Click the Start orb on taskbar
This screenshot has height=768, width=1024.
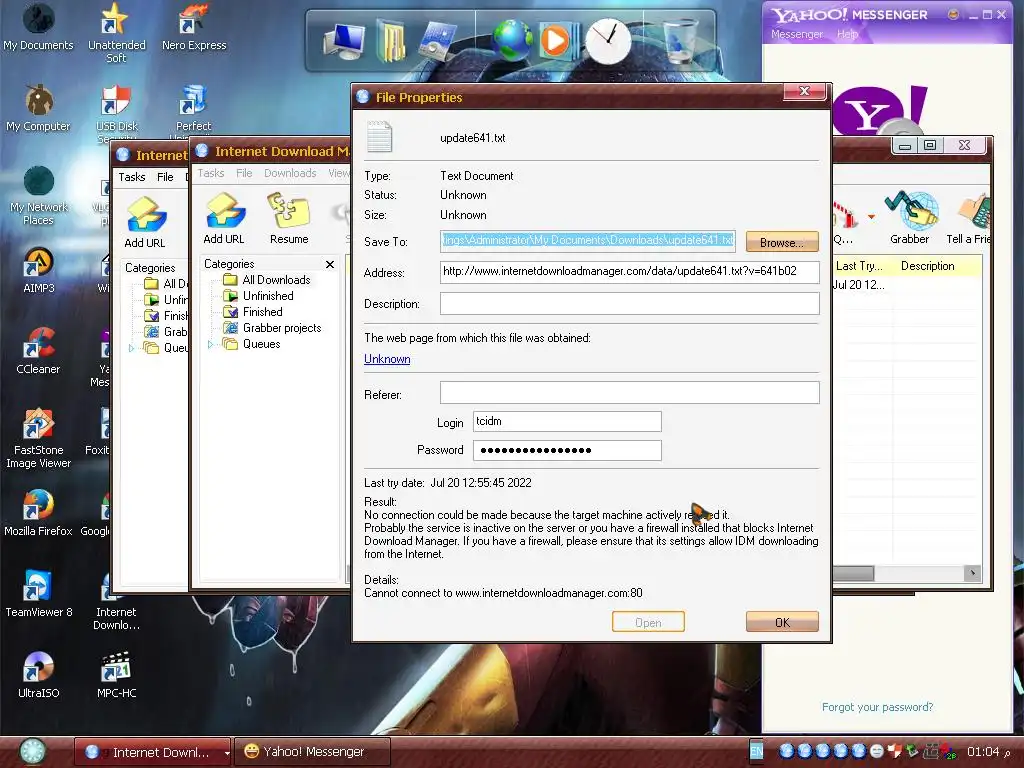click(32, 752)
